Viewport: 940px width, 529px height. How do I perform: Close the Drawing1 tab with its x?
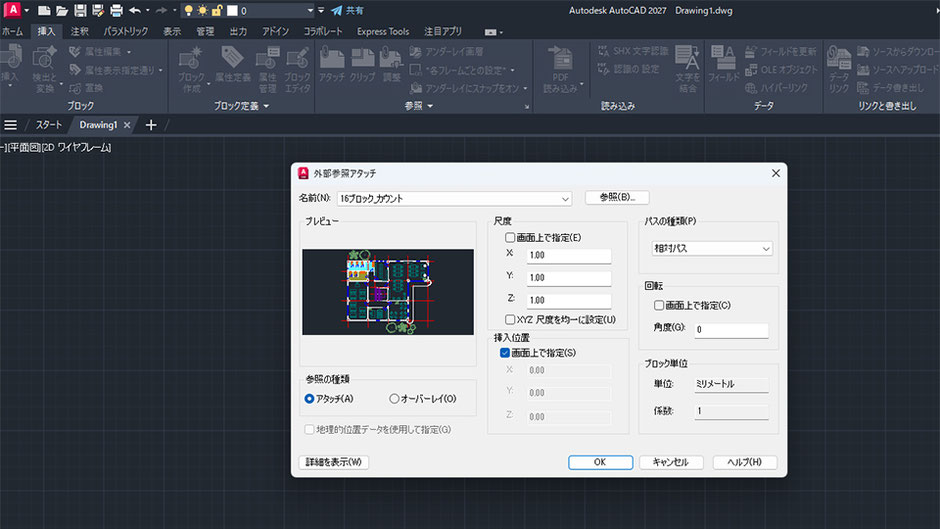126,125
